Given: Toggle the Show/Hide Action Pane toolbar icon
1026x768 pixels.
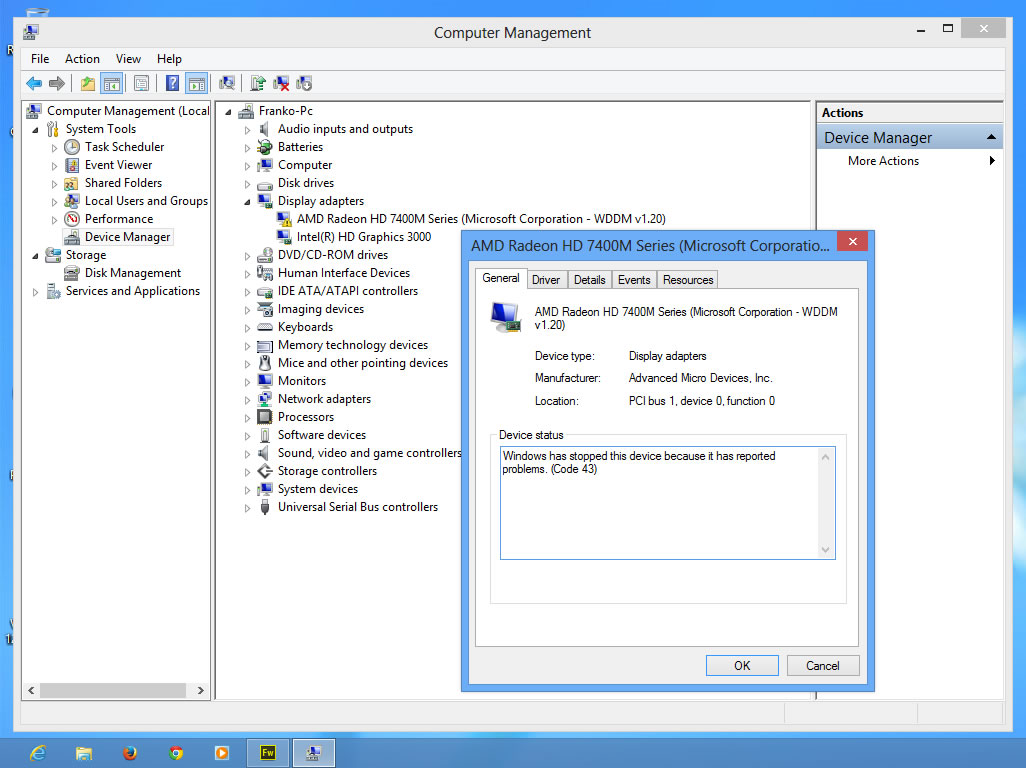Looking at the screenshot, I should pyautogui.click(x=196, y=83).
